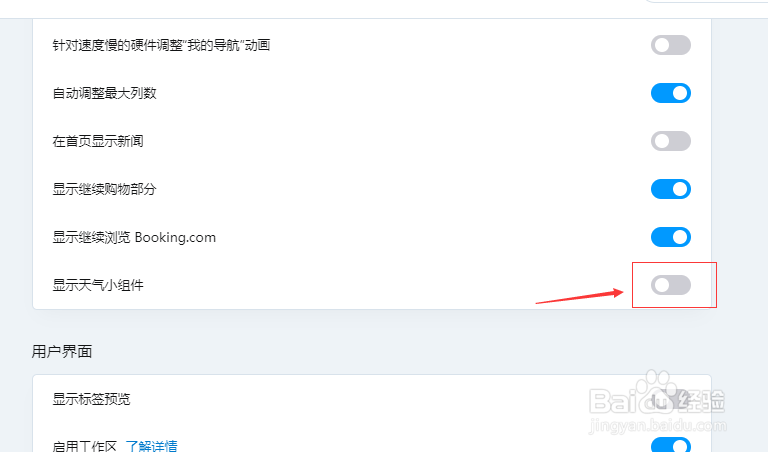
Task: Click the Booking.com setting label text
Action: [x=175, y=238]
